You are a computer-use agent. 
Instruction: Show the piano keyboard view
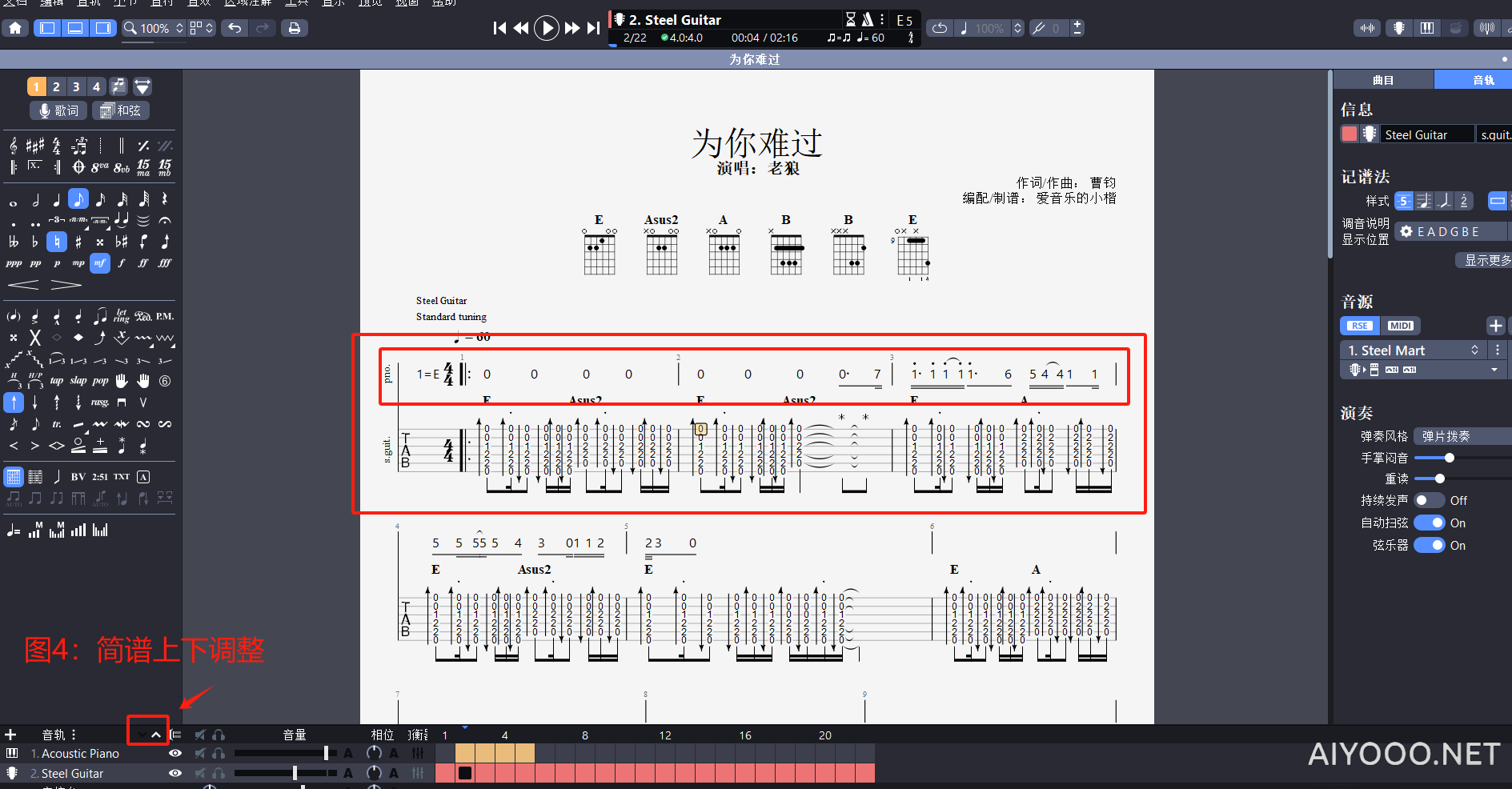point(1427,28)
